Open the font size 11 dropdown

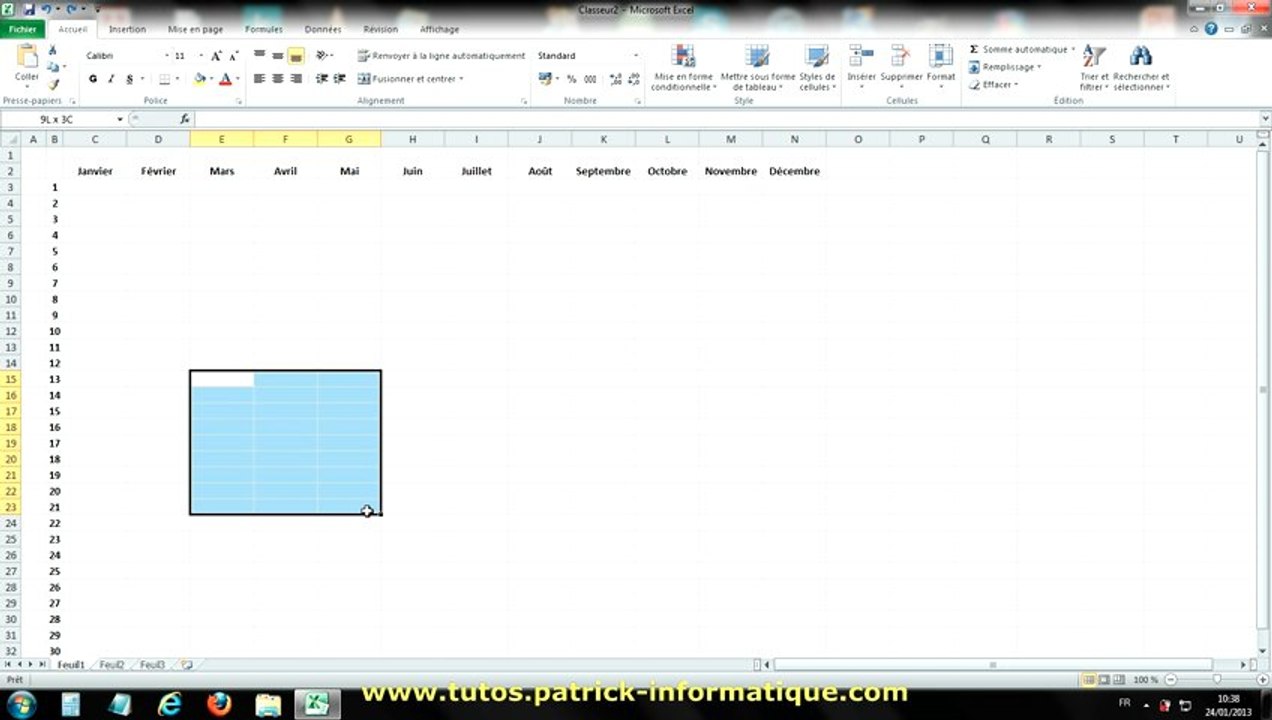click(x=200, y=56)
